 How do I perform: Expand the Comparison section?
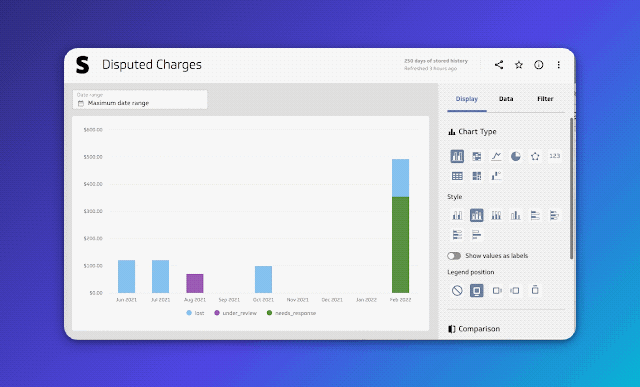[474, 329]
